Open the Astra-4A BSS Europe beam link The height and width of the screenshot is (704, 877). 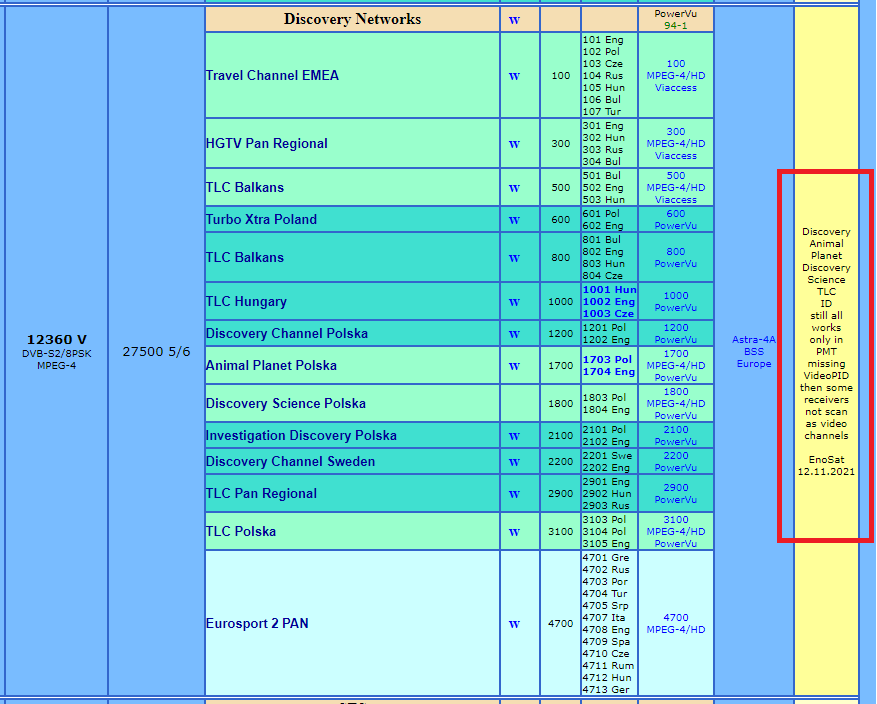[753, 351]
